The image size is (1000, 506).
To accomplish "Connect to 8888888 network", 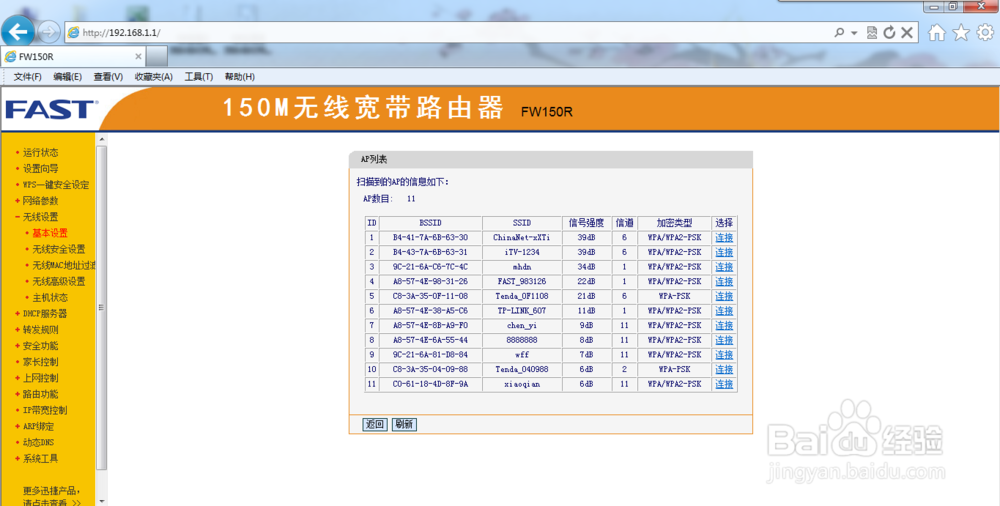I will pyautogui.click(x=724, y=340).
